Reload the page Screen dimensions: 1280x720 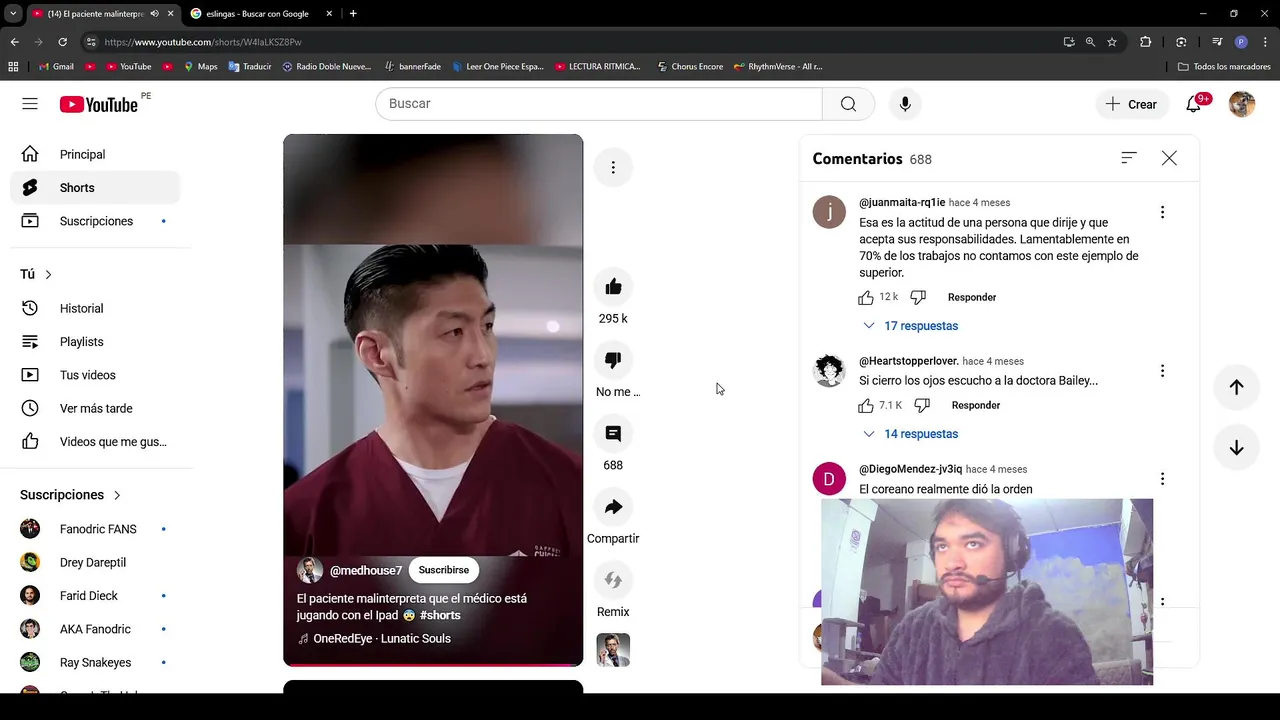click(x=62, y=42)
